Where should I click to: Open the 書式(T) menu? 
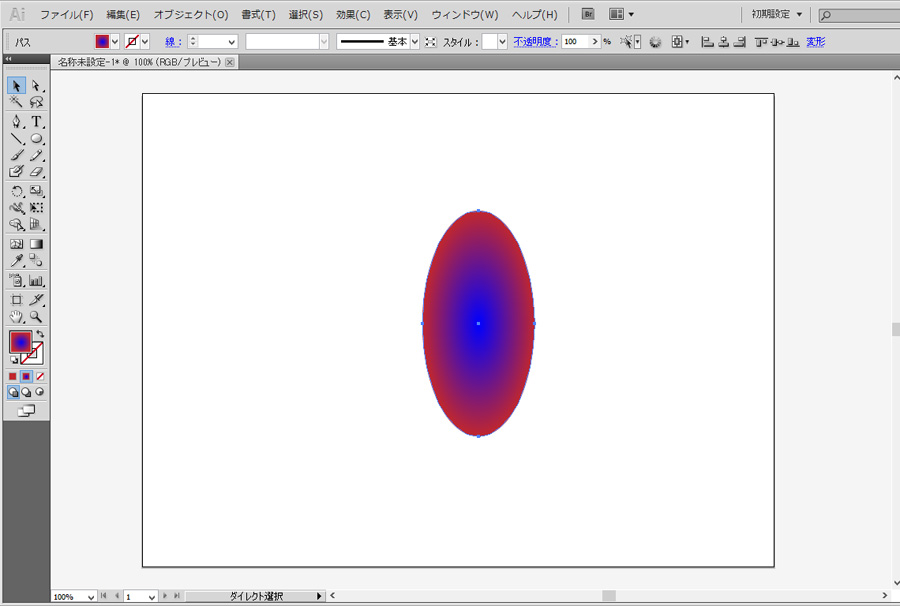(x=258, y=15)
